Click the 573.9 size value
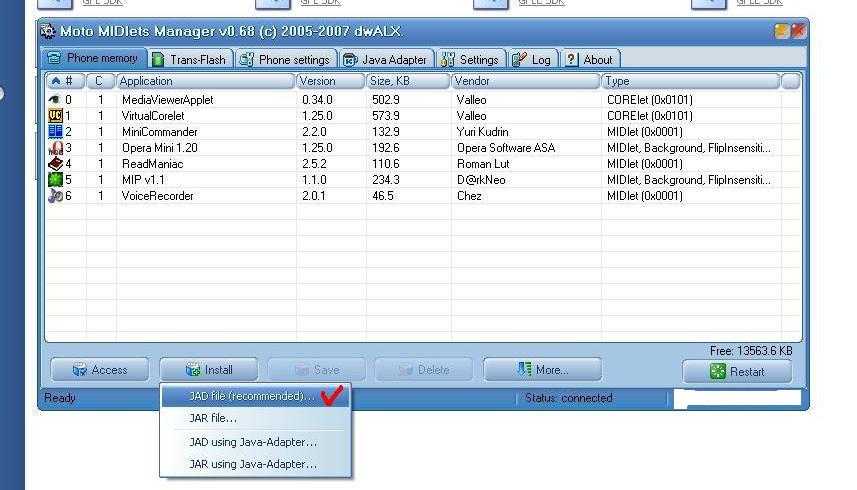Screen dimensions: 857x490 [386, 116]
